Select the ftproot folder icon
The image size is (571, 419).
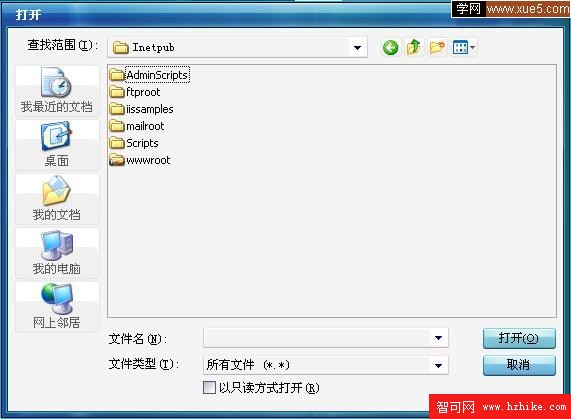click(x=117, y=92)
